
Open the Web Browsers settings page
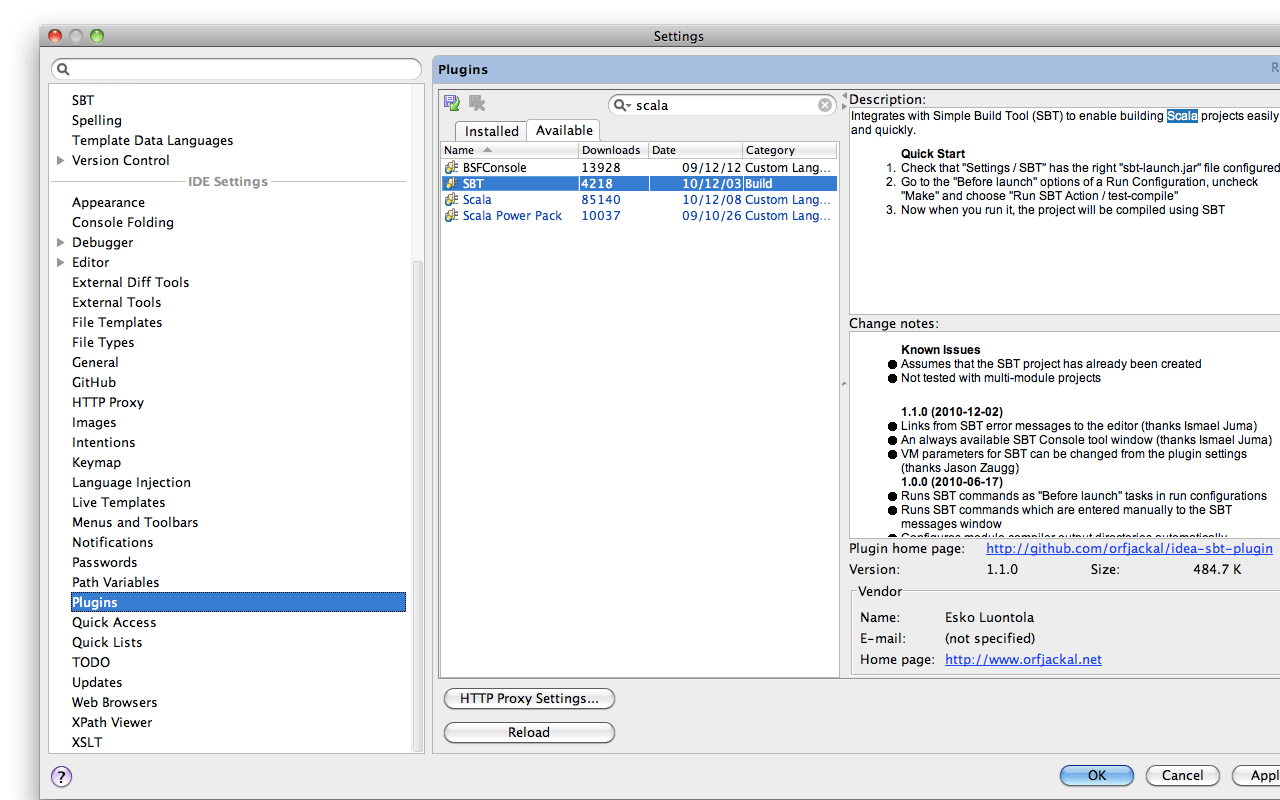tap(114, 702)
